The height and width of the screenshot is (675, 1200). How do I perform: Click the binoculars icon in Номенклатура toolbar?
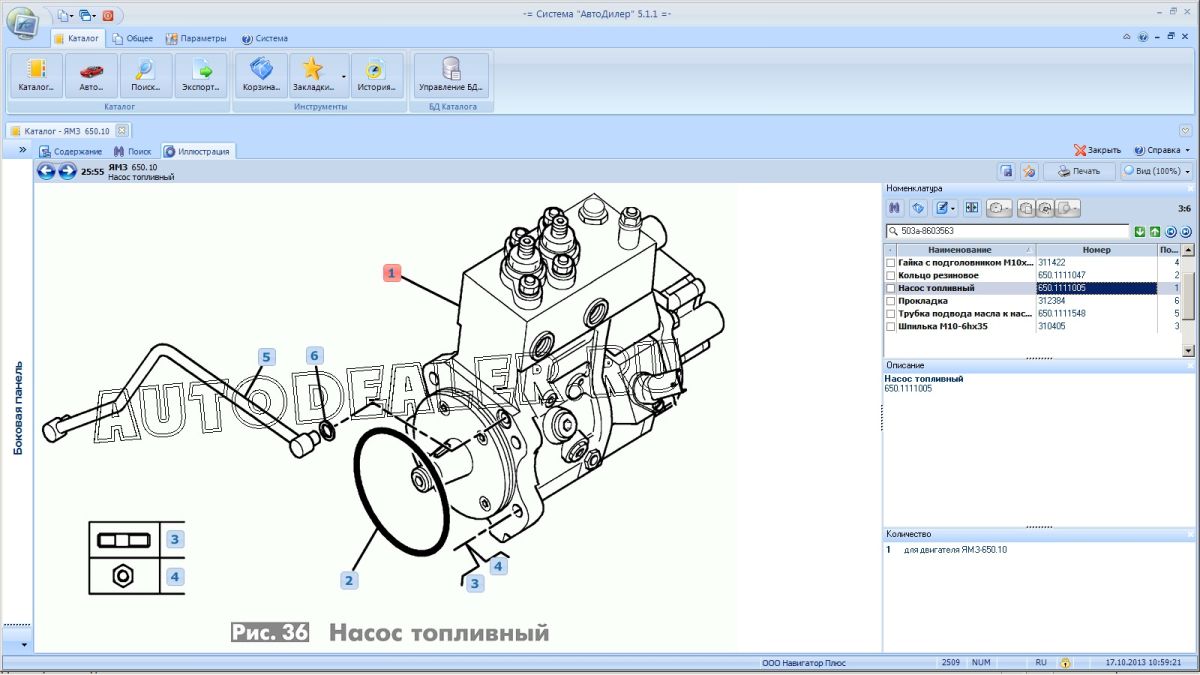(895, 208)
